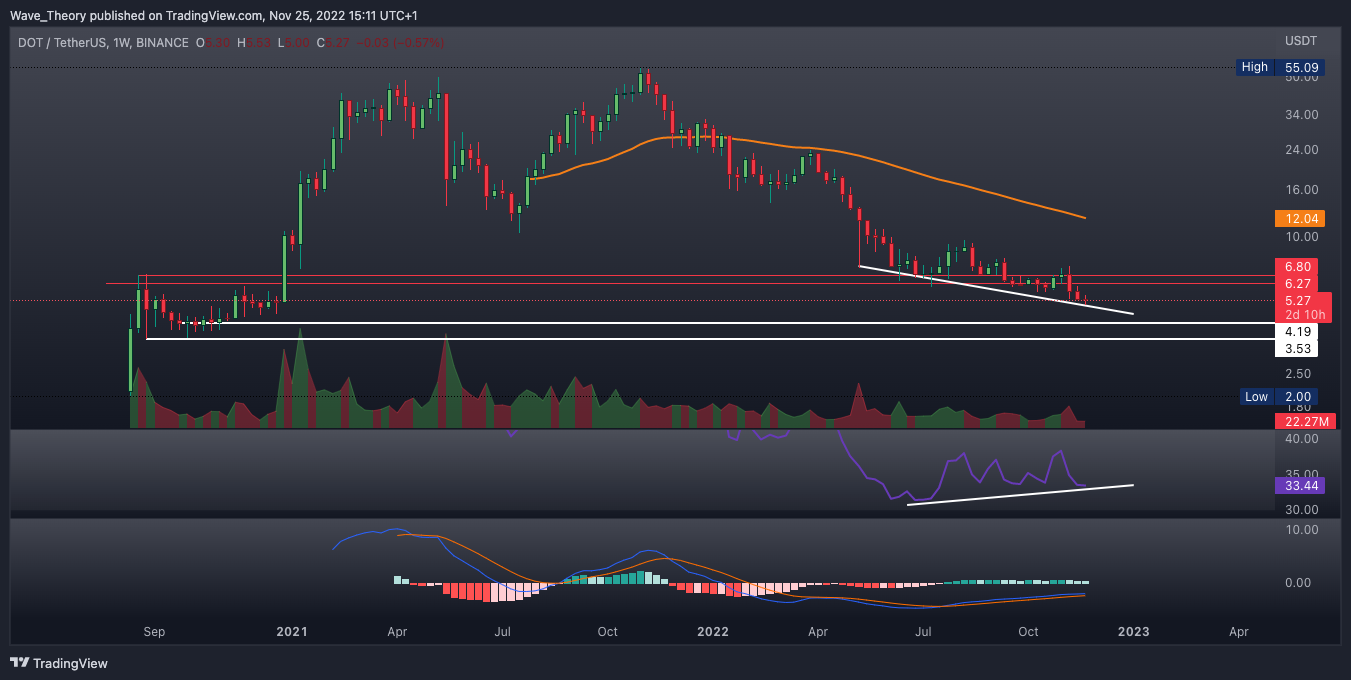This screenshot has height=680, width=1351.
Task: Click the DOT / TetherUS symbol title
Action: pyautogui.click(x=62, y=43)
